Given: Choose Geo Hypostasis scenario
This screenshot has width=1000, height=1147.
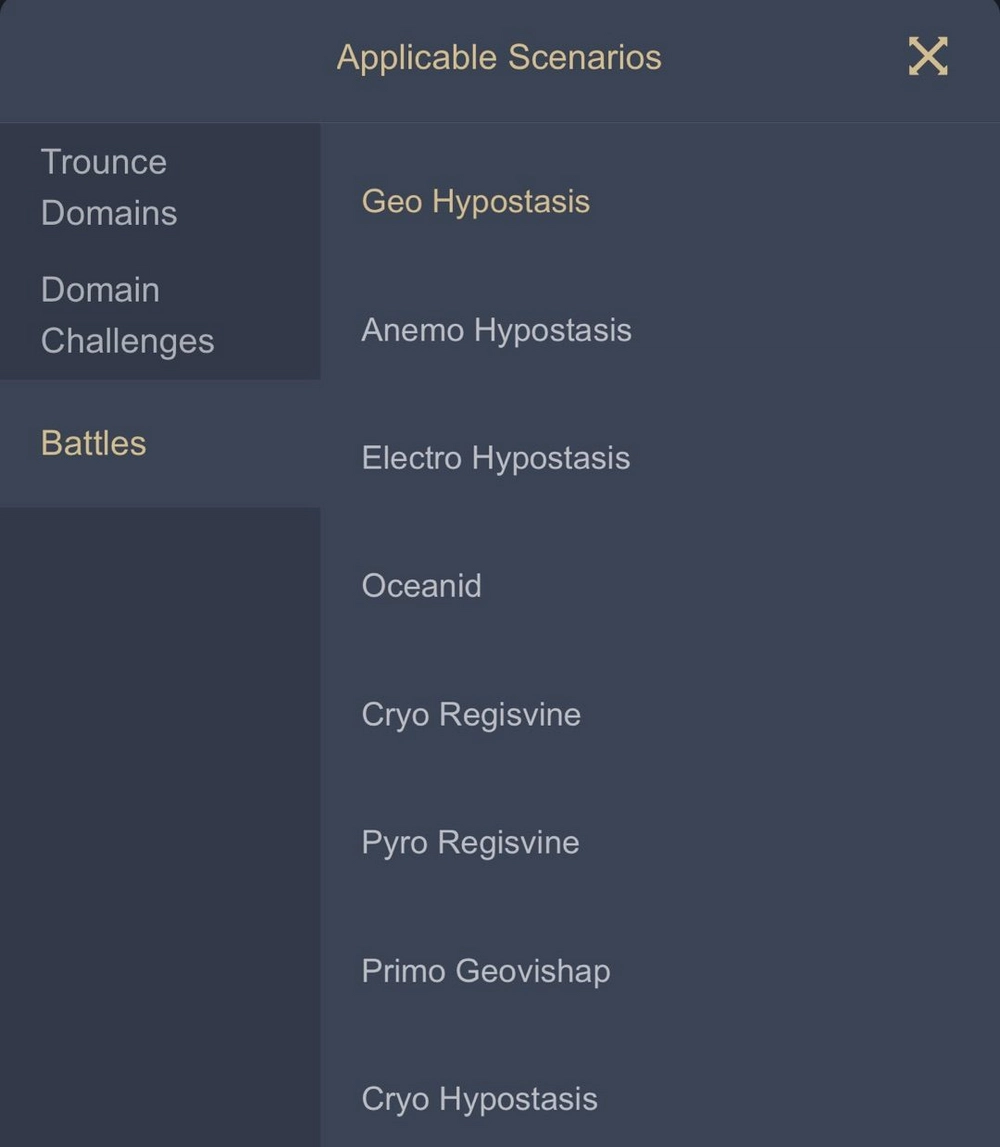Looking at the screenshot, I should pos(475,201).
